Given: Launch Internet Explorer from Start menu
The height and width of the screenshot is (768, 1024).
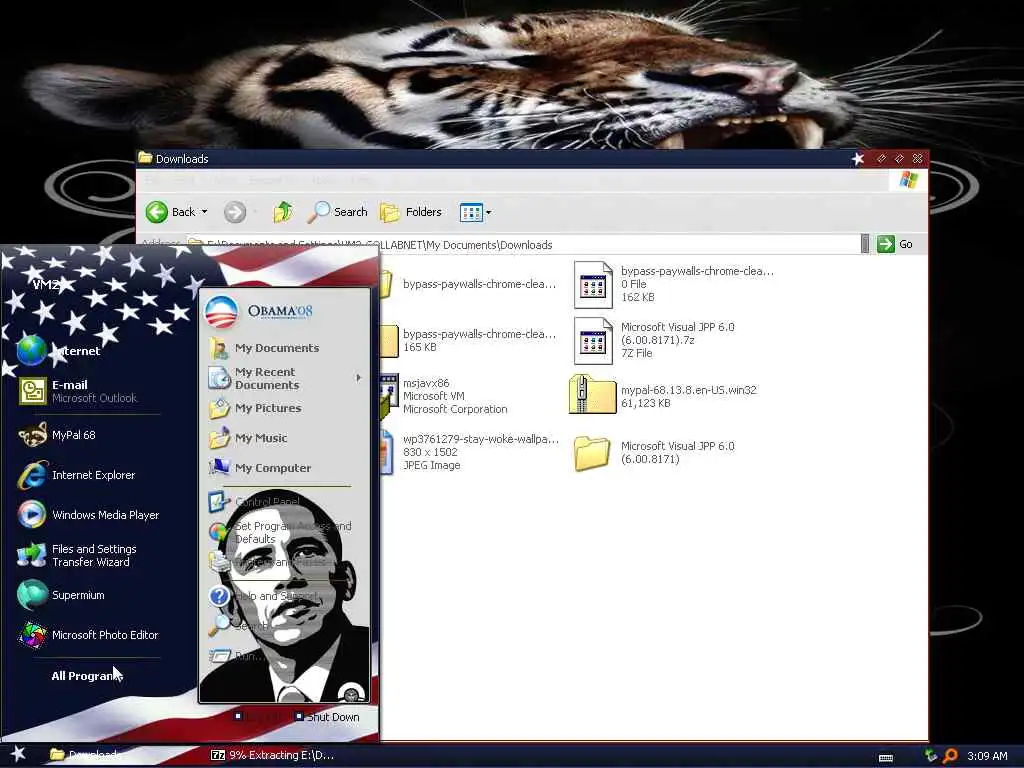Looking at the screenshot, I should 77,475.
